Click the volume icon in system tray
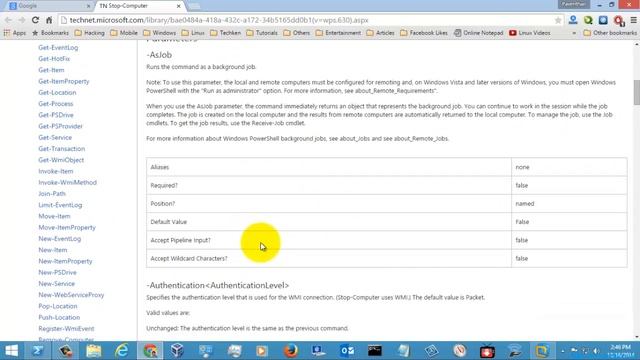The width and height of the screenshot is (640, 360). [596, 351]
